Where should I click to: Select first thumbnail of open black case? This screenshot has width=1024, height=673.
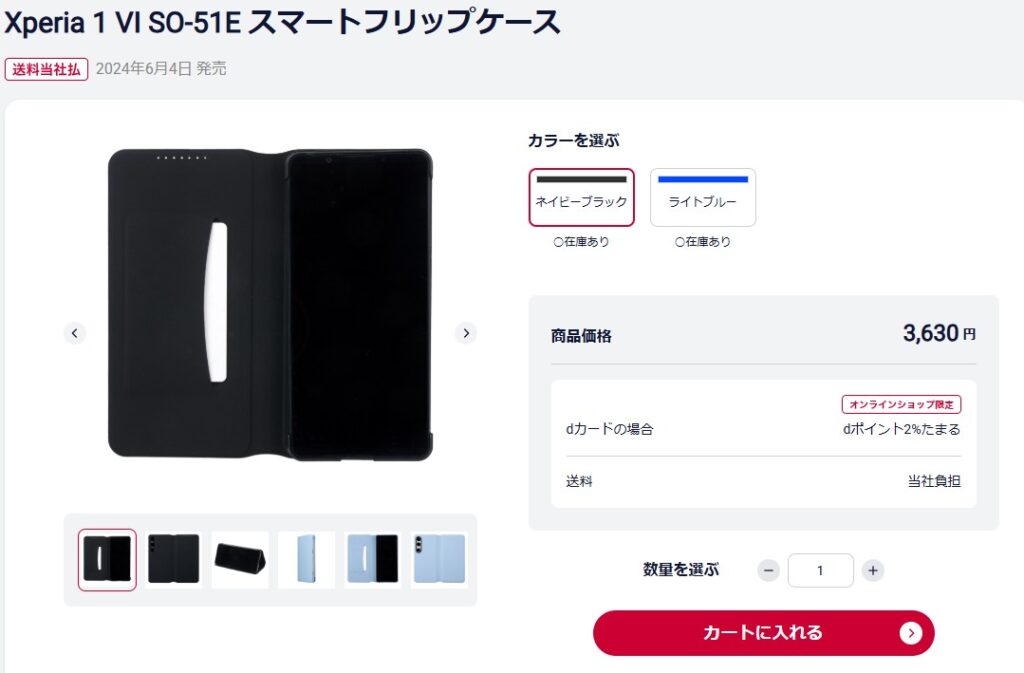(107, 559)
